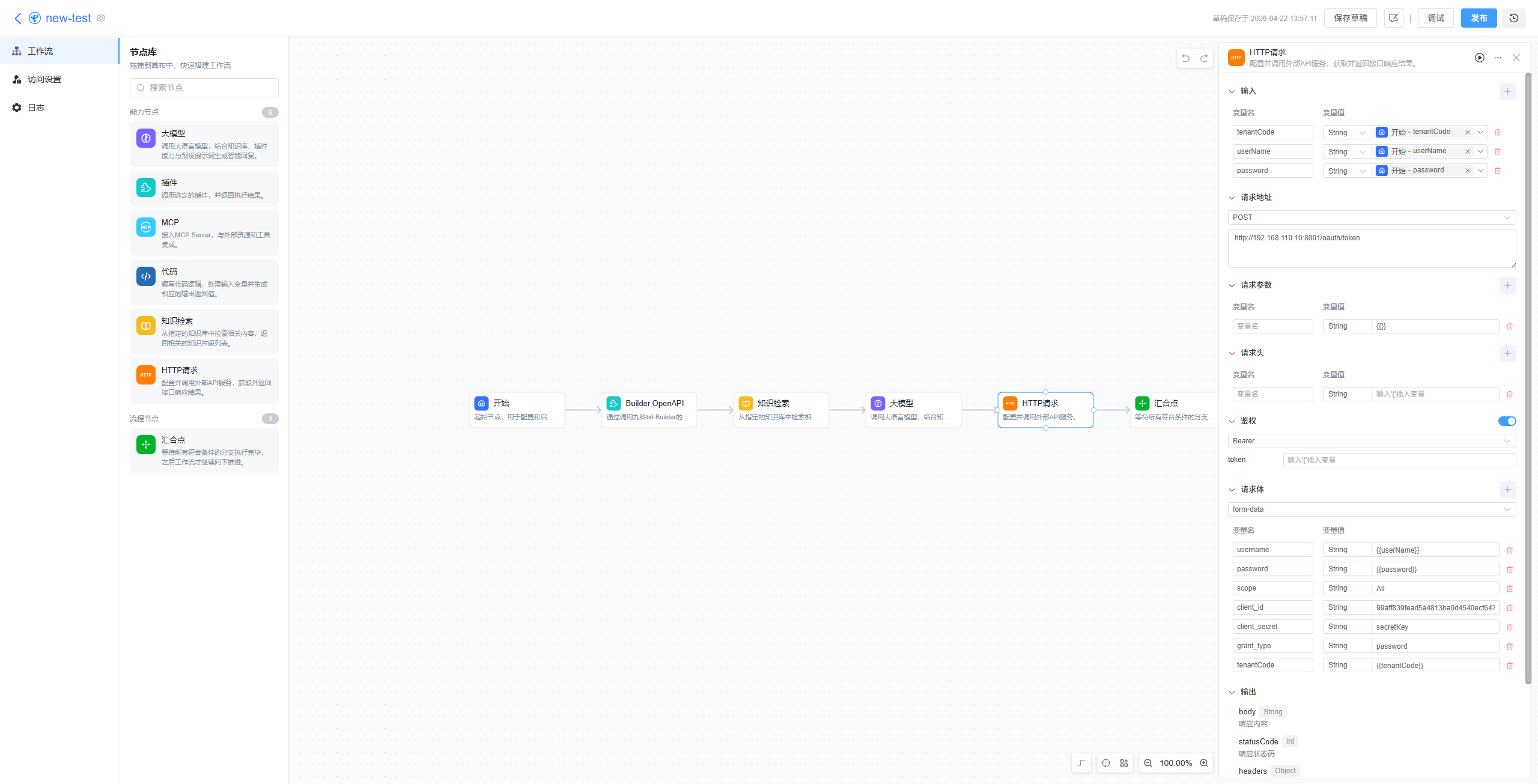
Task: Select the 大模型 node on canvas
Action: pos(913,410)
